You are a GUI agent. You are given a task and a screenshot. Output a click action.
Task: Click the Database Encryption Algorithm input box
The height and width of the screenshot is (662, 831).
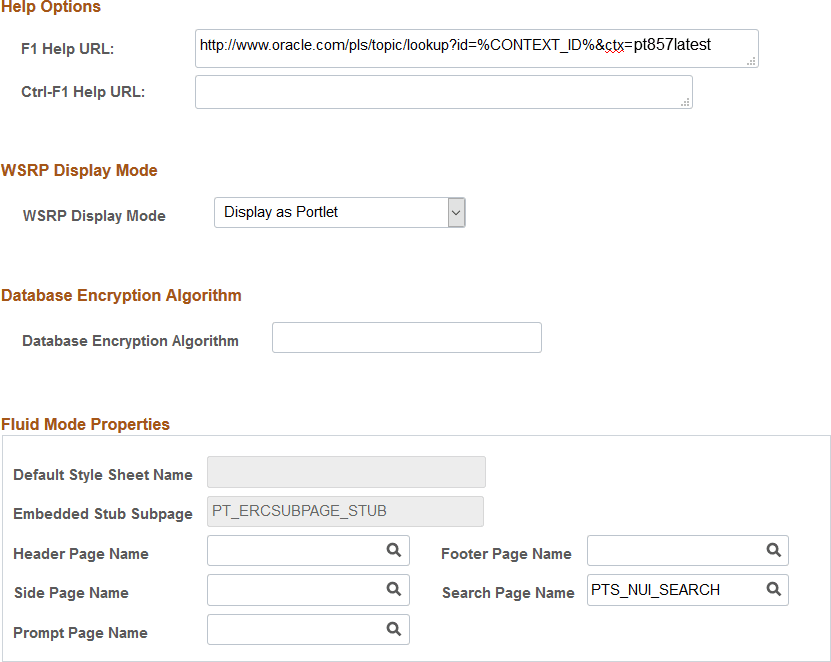point(406,337)
